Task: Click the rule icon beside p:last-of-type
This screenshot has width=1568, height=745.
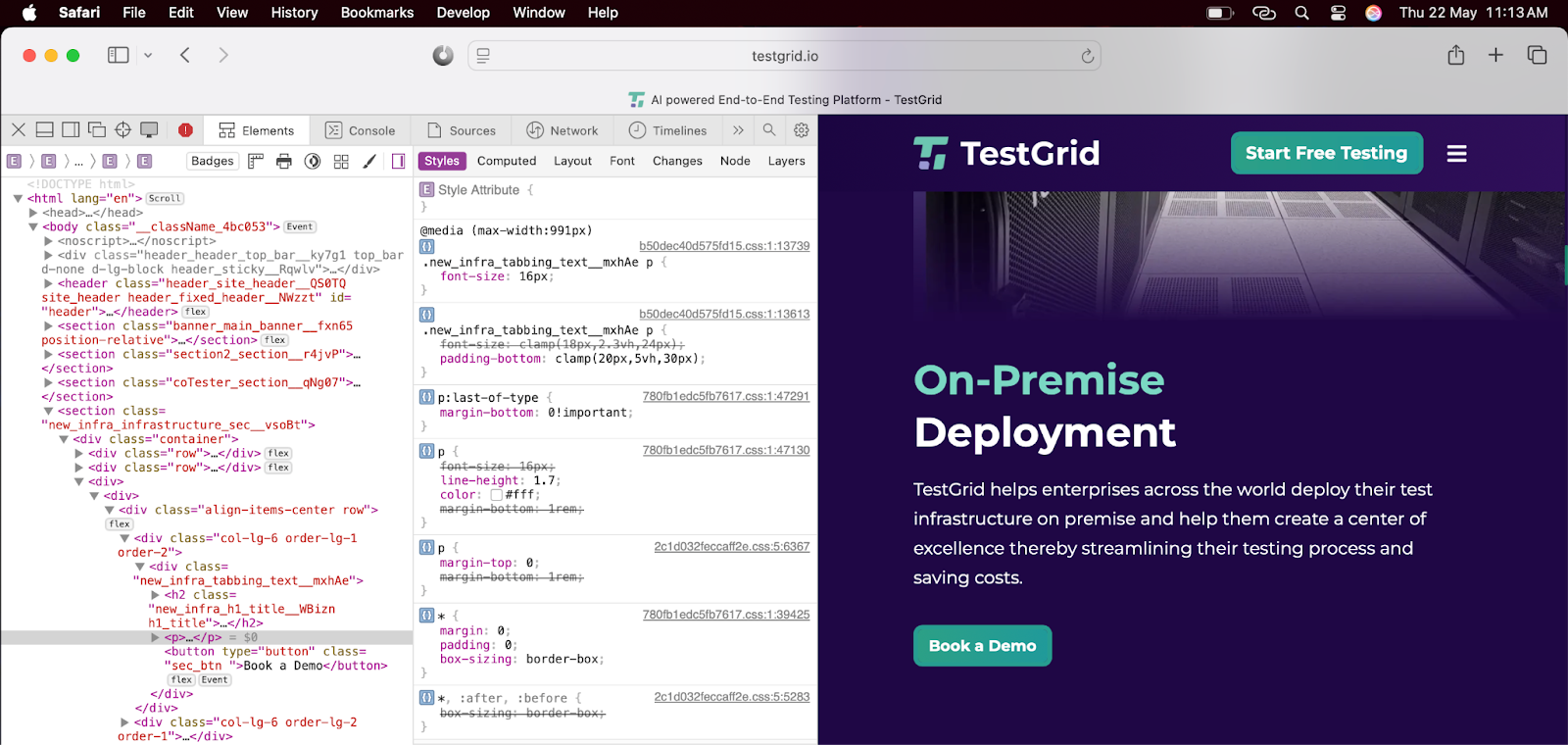Action: point(426,397)
